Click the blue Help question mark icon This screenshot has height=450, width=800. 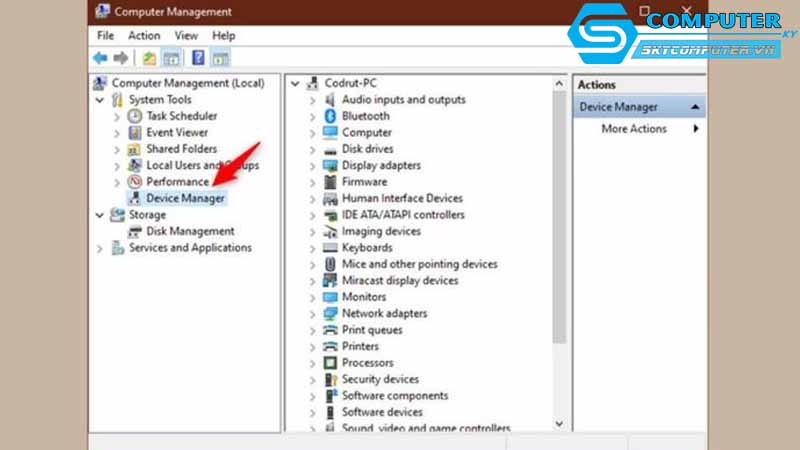198,58
